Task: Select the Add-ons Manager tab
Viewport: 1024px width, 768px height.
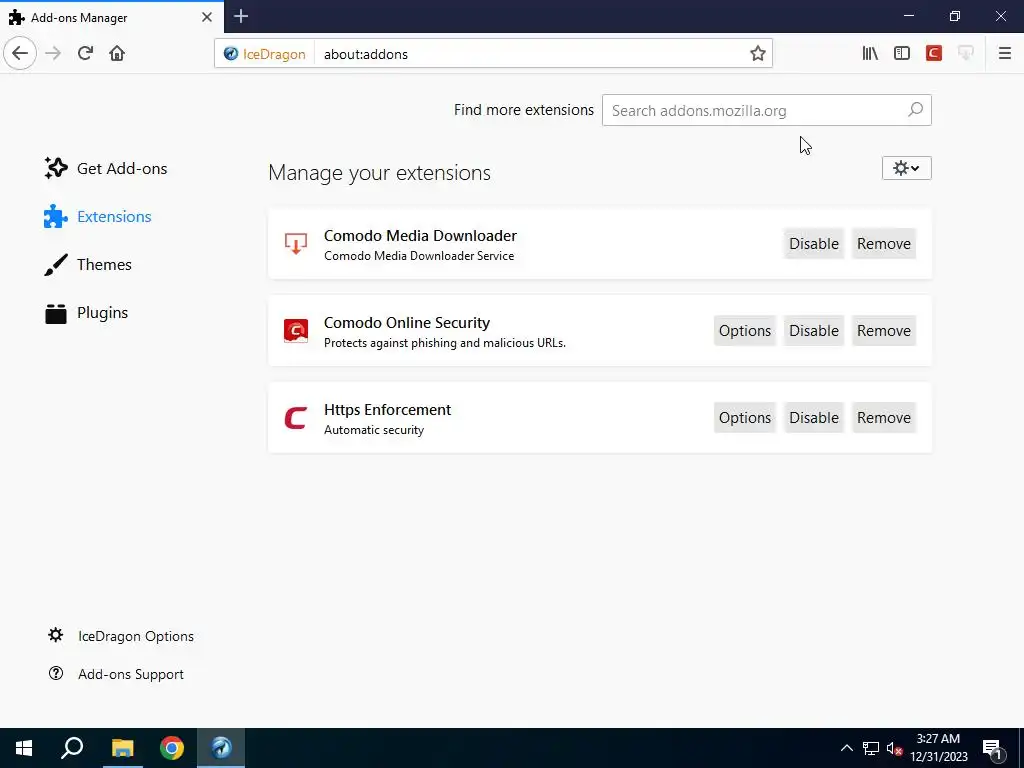Action: coord(112,17)
